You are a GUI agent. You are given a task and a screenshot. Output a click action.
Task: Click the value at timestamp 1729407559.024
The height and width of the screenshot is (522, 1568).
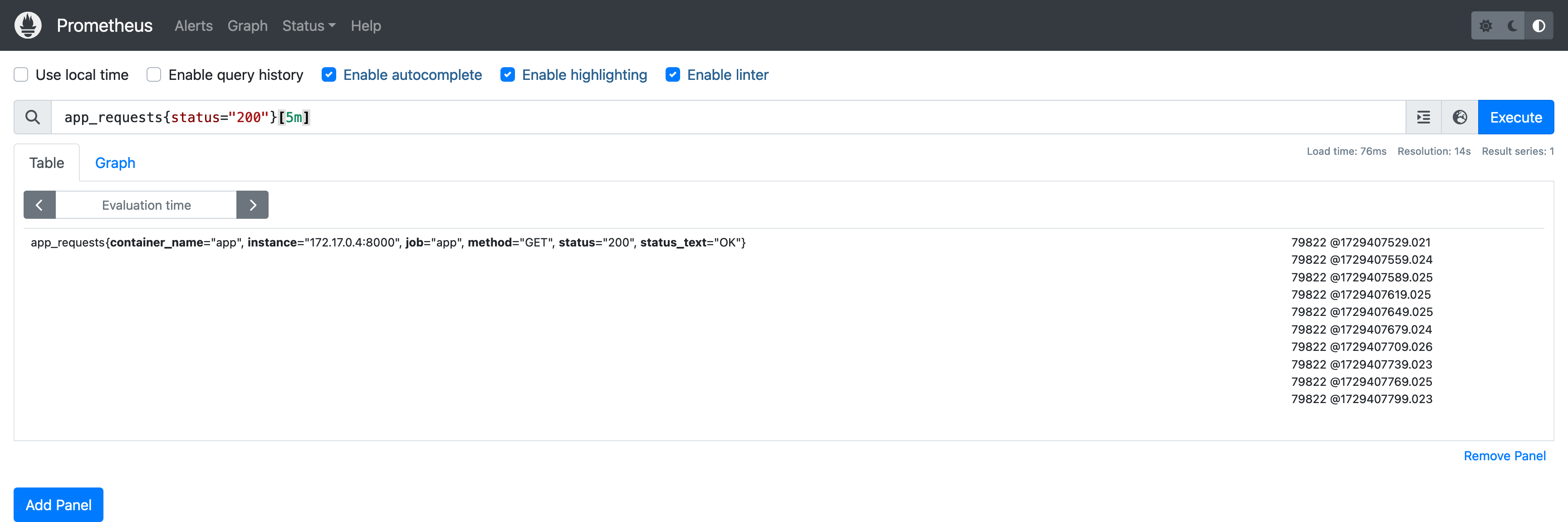point(1362,260)
